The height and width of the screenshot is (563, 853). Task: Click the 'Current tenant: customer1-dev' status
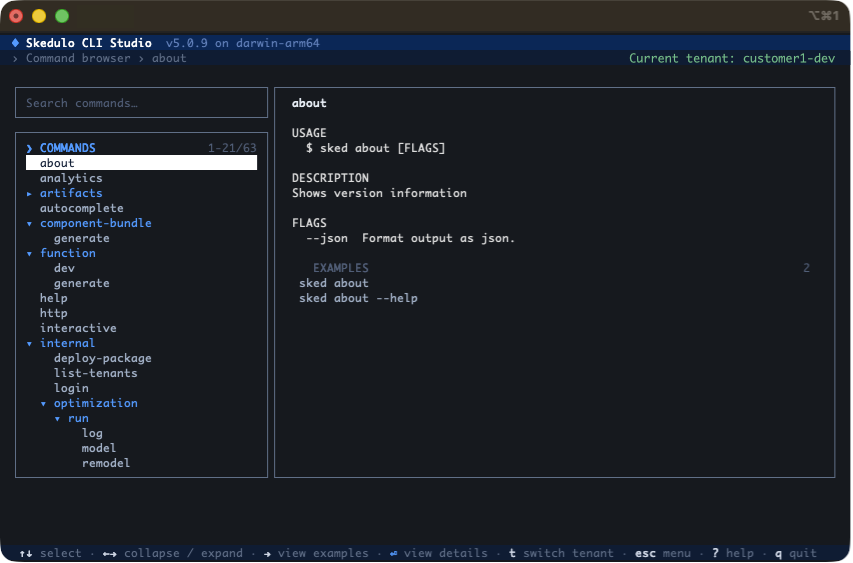click(x=732, y=58)
